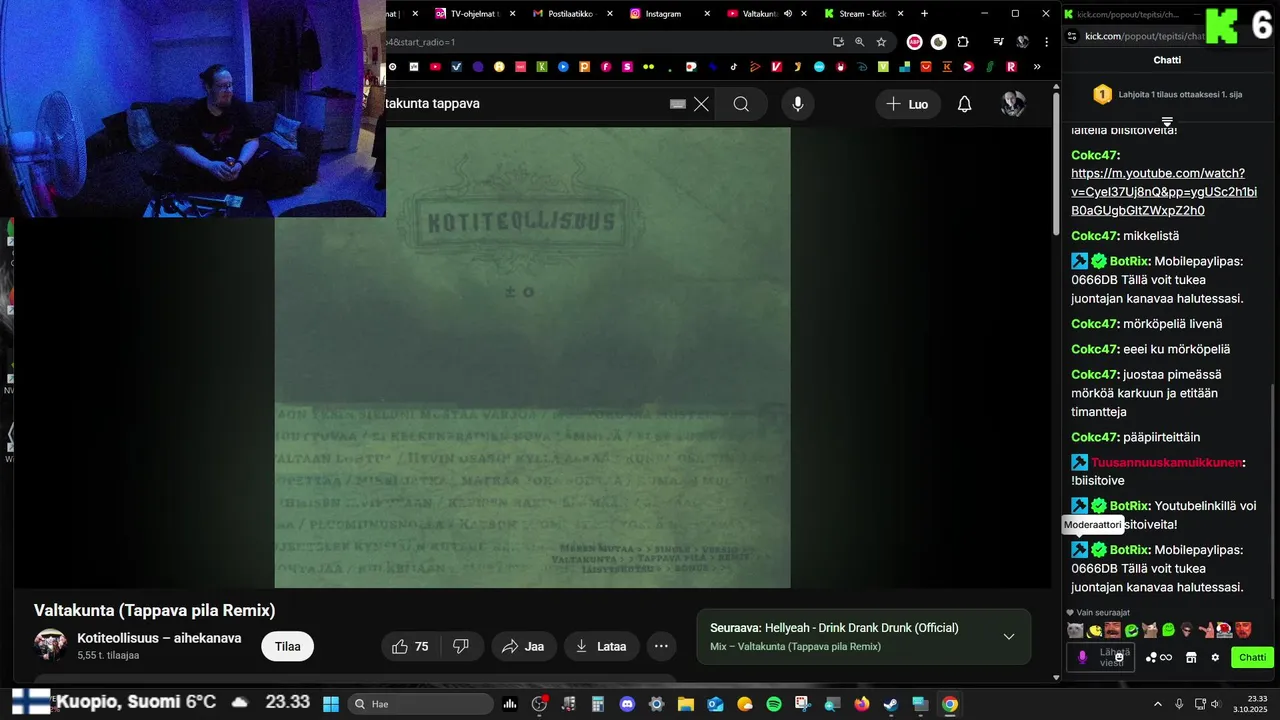Dislike the Valtakunta video
The height and width of the screenshot is (720, 1280).
[x=461, y=646]
